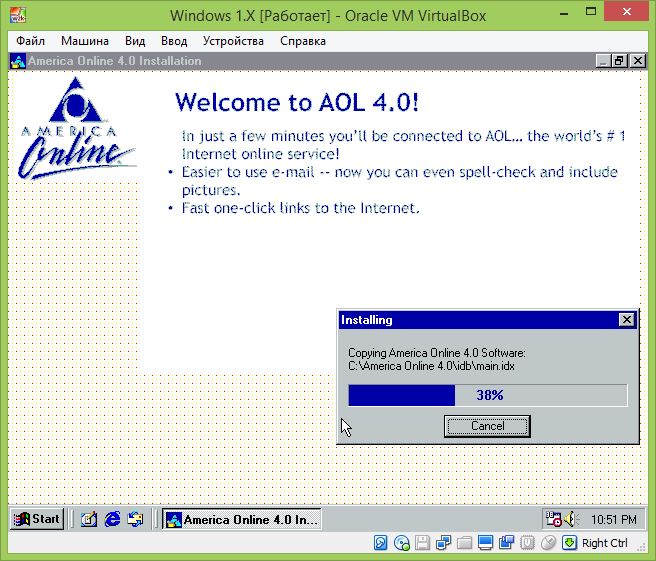Click the VirtualBox optical disc icon

(402, 543)
